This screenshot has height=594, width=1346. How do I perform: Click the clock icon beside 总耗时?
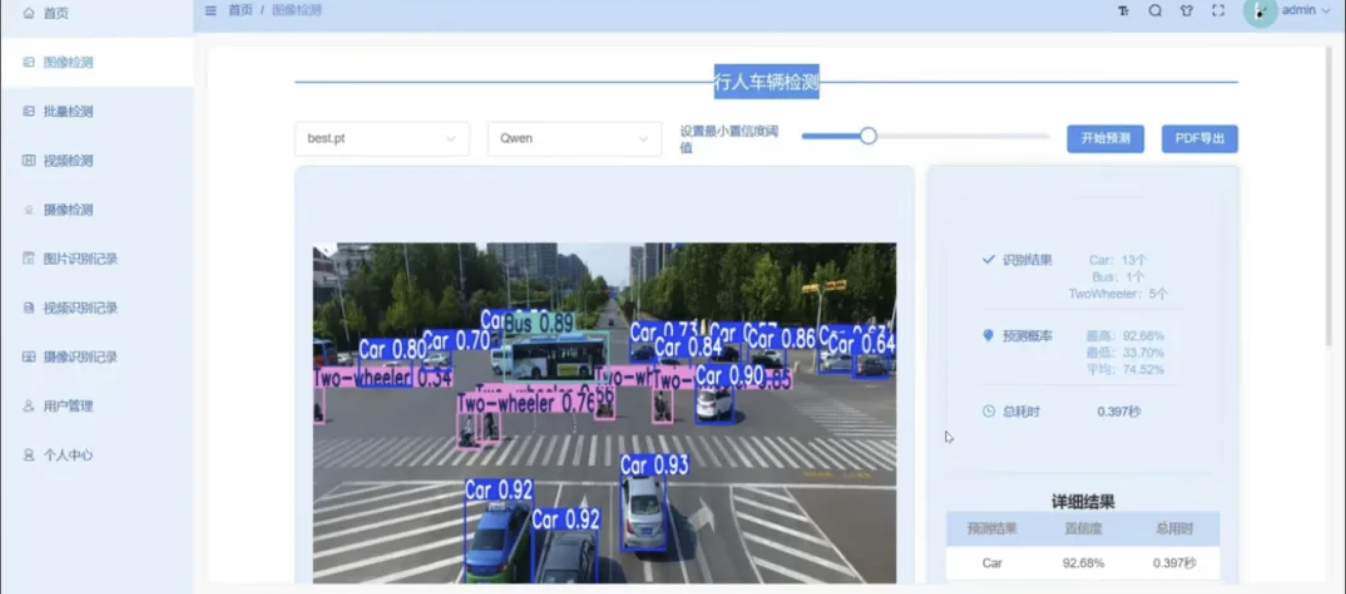[989, 411]
